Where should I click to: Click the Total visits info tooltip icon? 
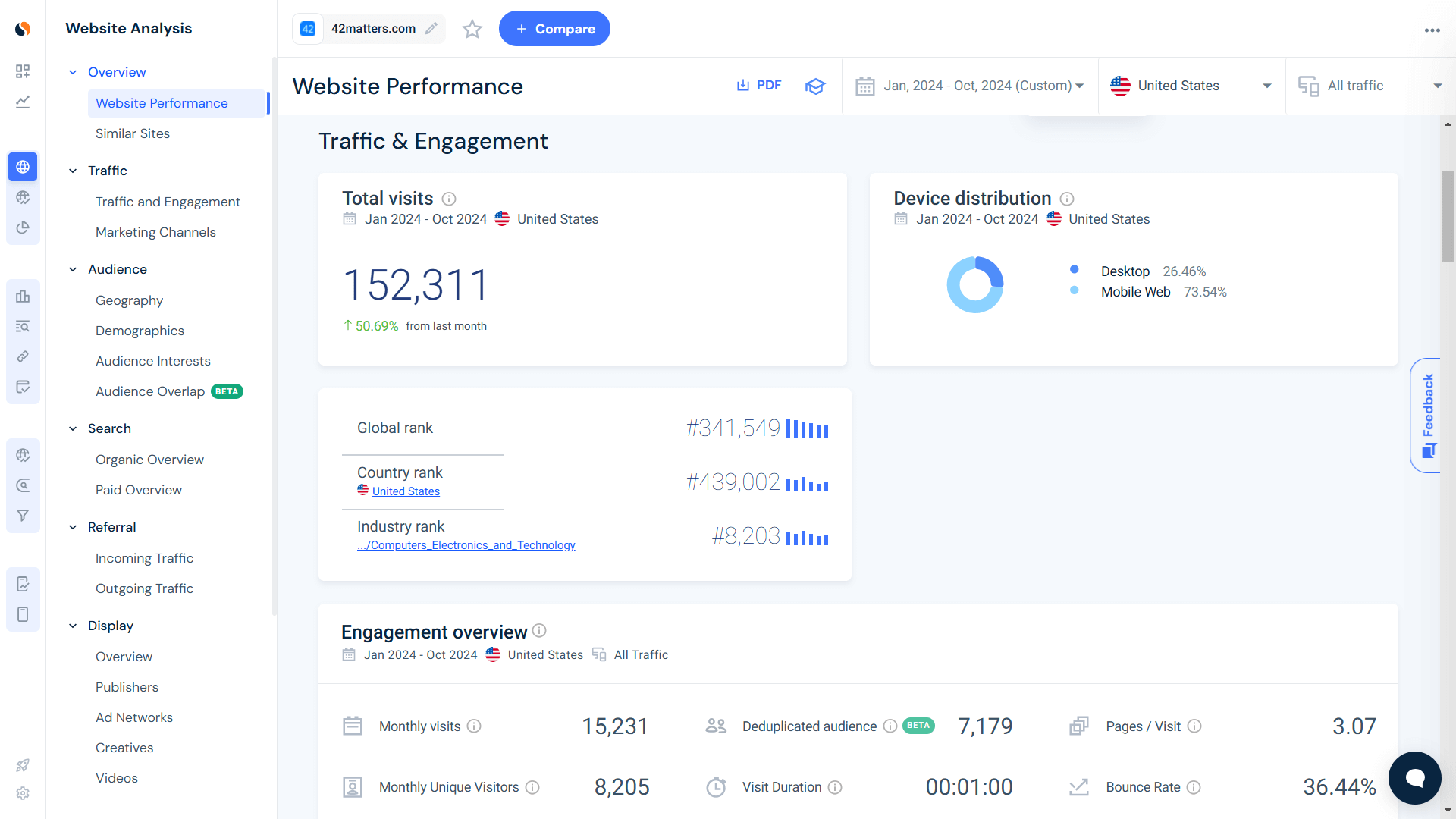coord(449,199)
